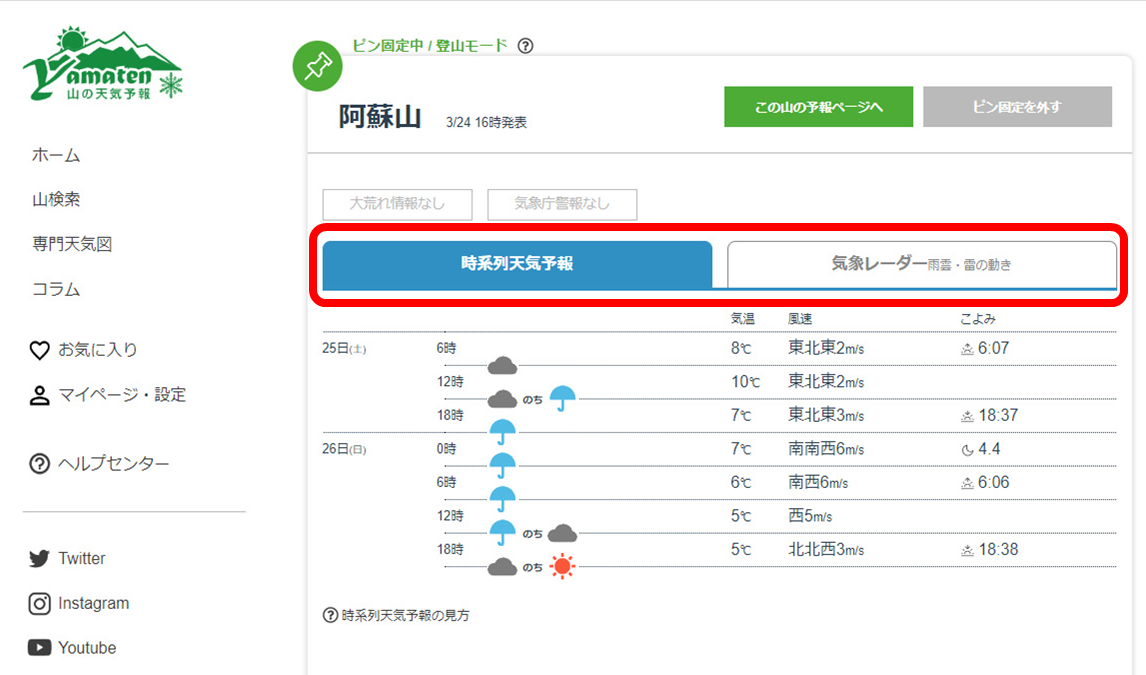Viewport: 1146px width, 675px height.
Task: Click the 西5m/s wind value
Action: tap(810, 516)
